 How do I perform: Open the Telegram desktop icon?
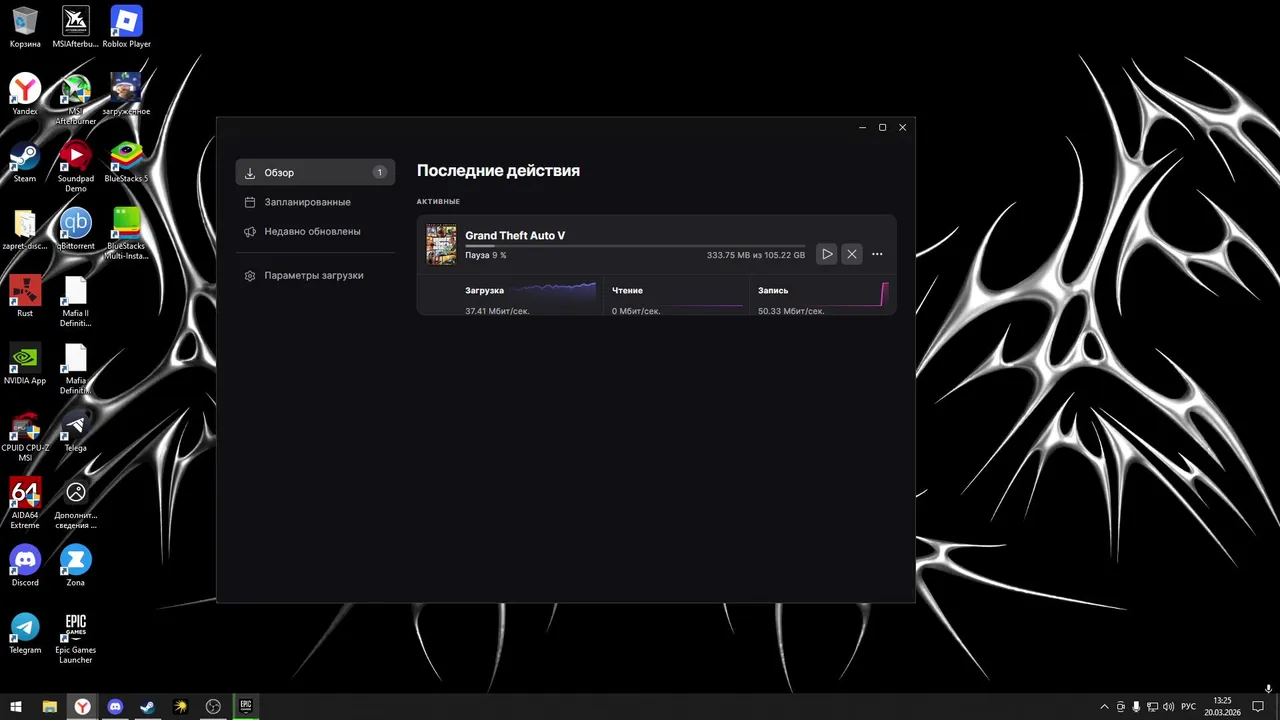pos(25,633)
